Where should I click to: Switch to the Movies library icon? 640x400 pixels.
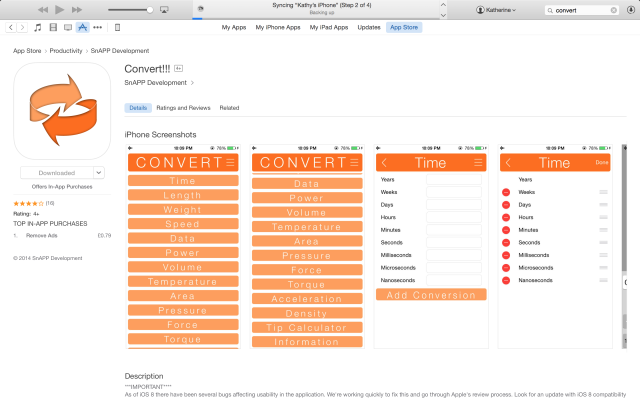click(53, 27)
